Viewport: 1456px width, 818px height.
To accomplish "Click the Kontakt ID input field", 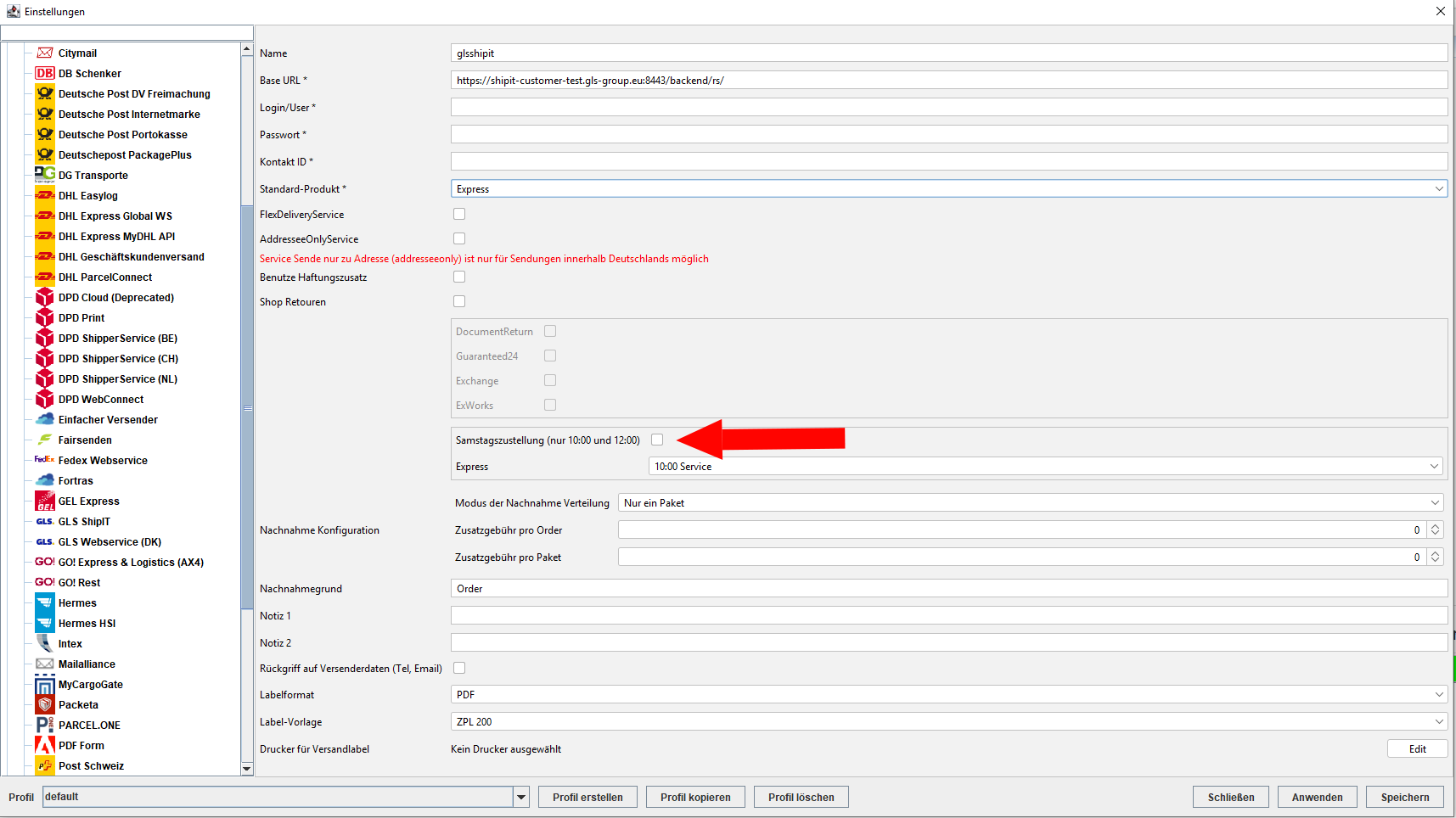I will [949, 161].
